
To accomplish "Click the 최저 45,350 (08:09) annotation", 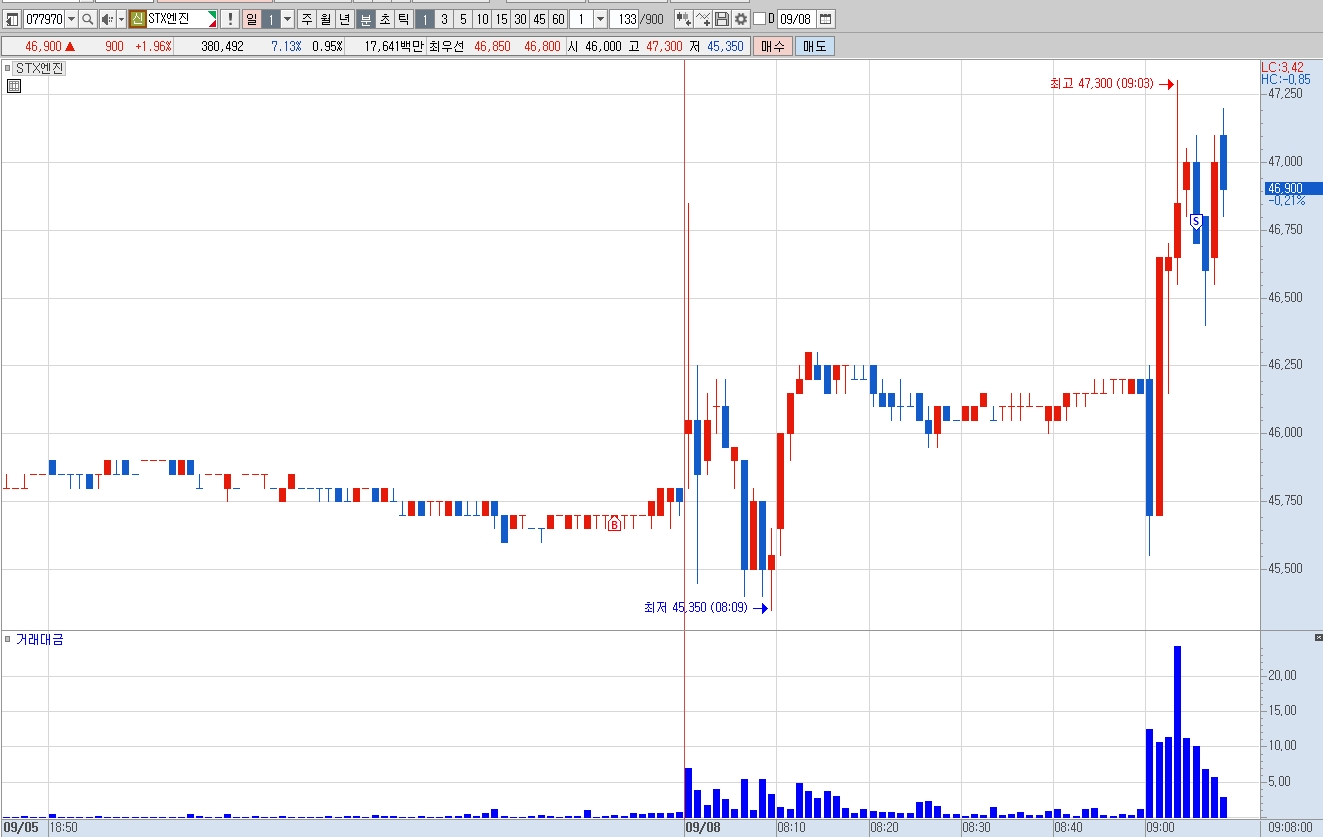I will click(x=696, y=607).
